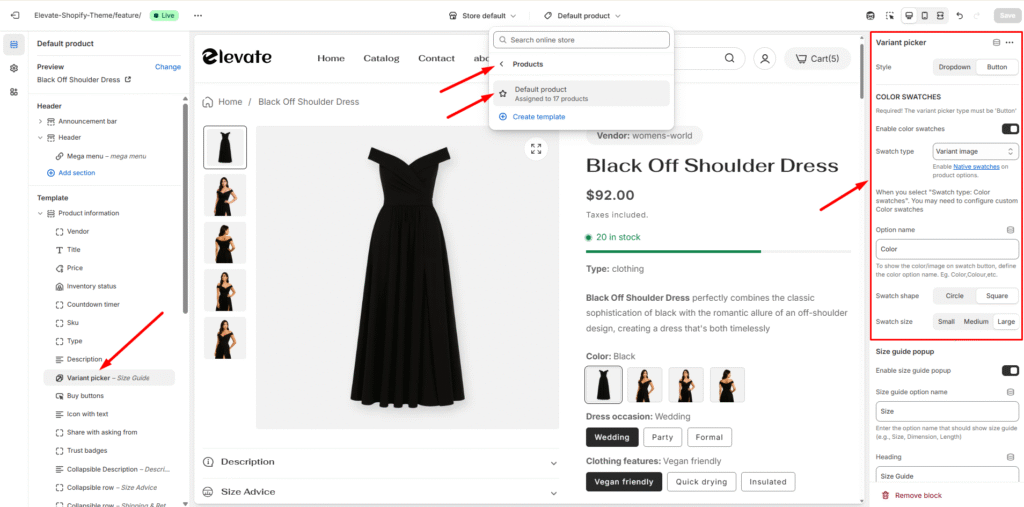Select the fourth color swatch image
This screenshot has height=507, width=1024.
click(x=728, y=384)
